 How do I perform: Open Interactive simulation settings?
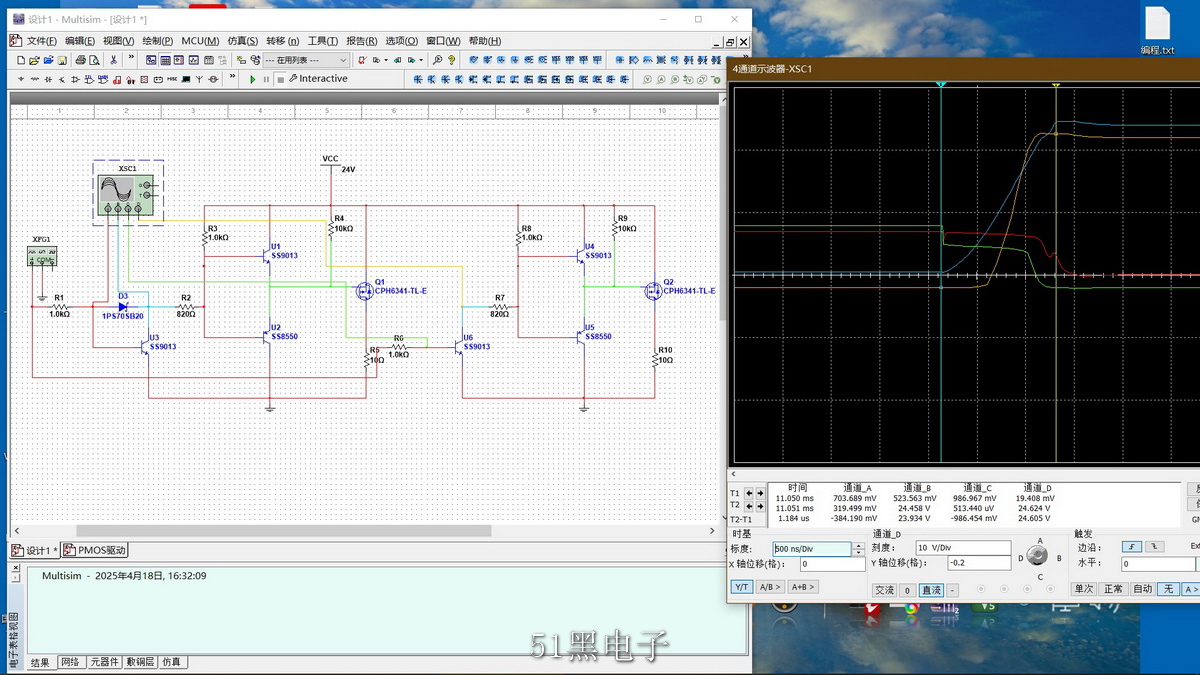tap(318, 79)
